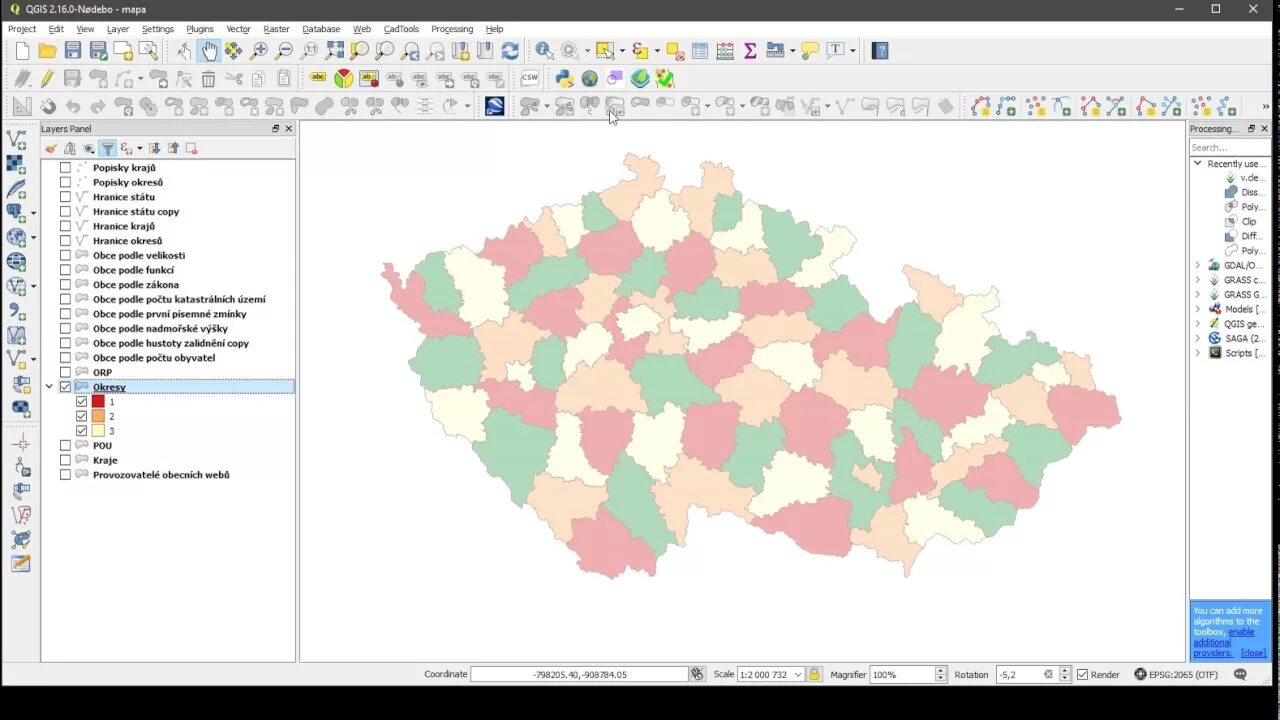
Task: Open the CadTools menu
Action: click(x=401, y=29)
